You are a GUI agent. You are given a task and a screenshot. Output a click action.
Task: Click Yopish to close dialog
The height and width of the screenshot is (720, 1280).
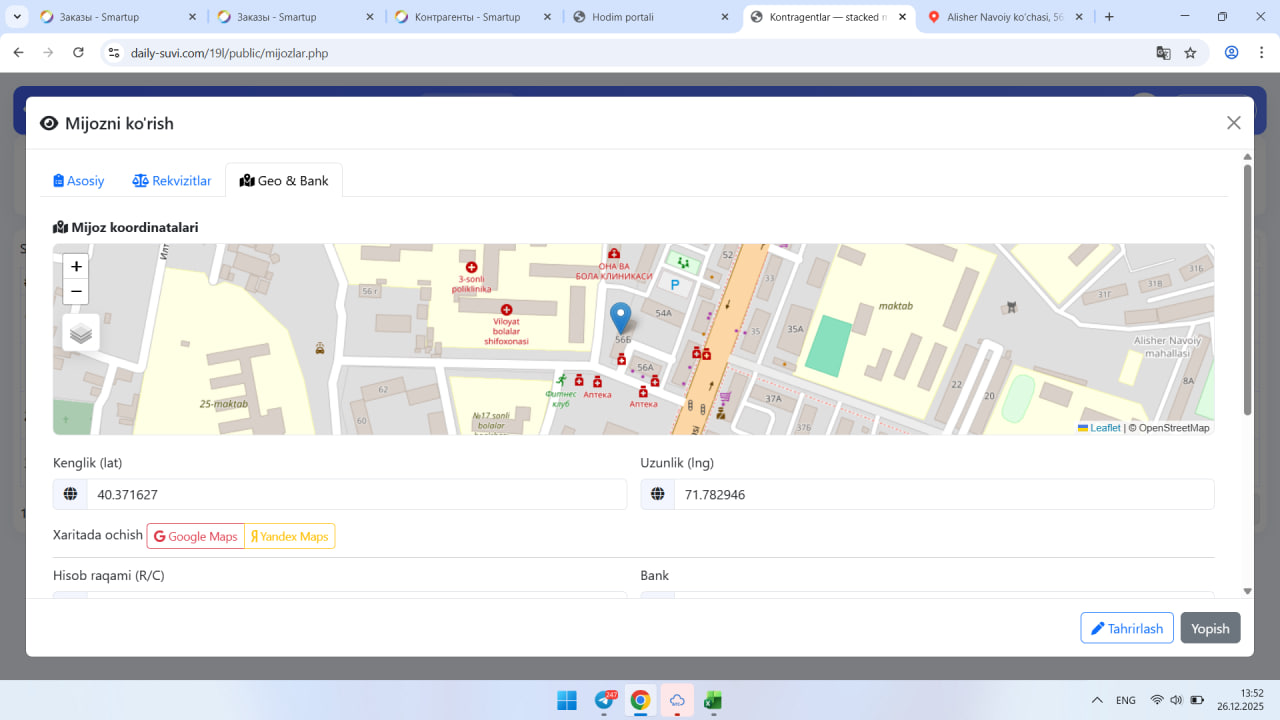tap(1210, 628)
